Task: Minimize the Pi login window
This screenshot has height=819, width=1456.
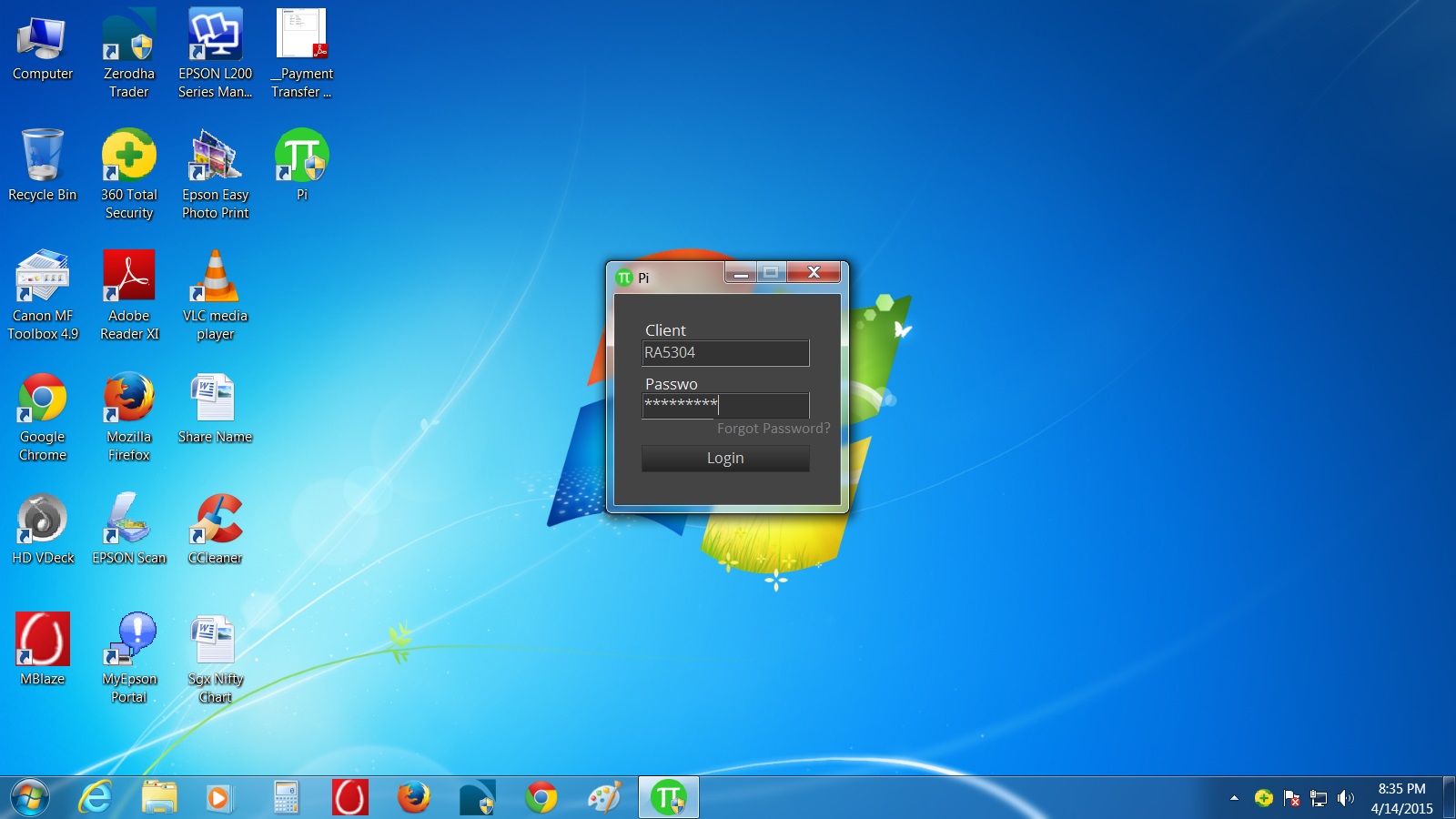Action: pos(741,272)
